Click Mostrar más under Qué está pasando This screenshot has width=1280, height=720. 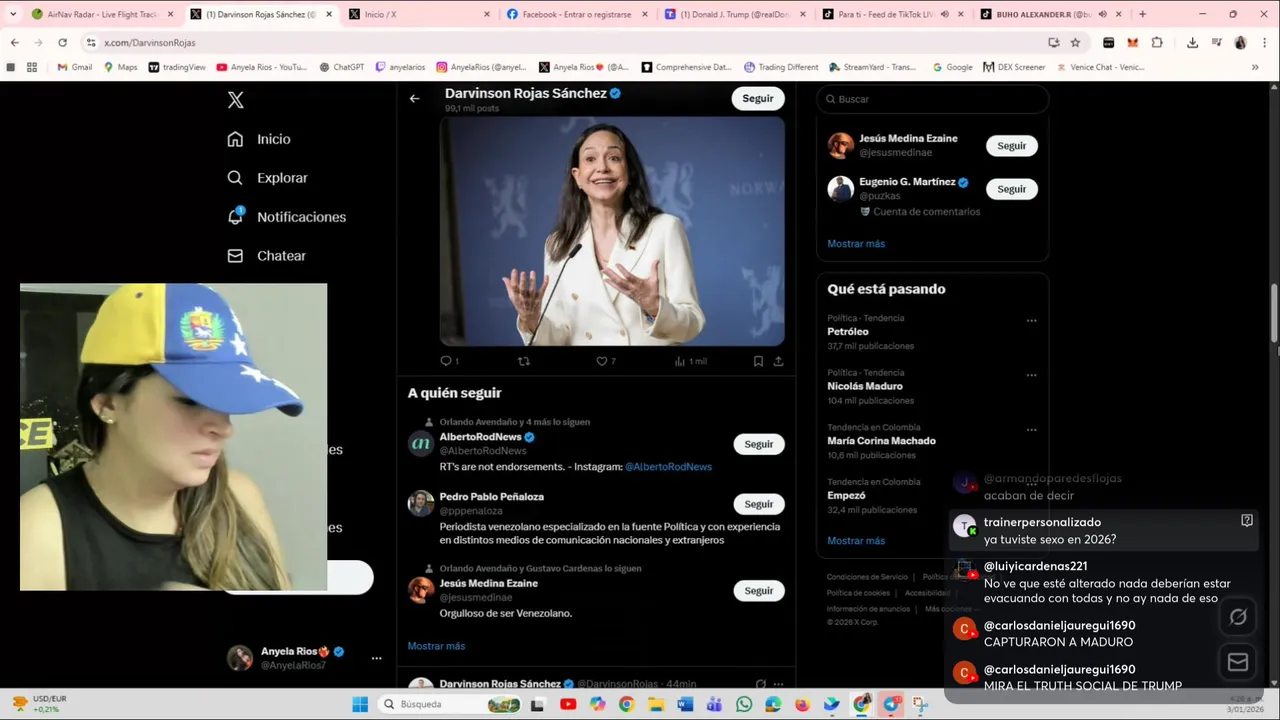click(856, 541)
